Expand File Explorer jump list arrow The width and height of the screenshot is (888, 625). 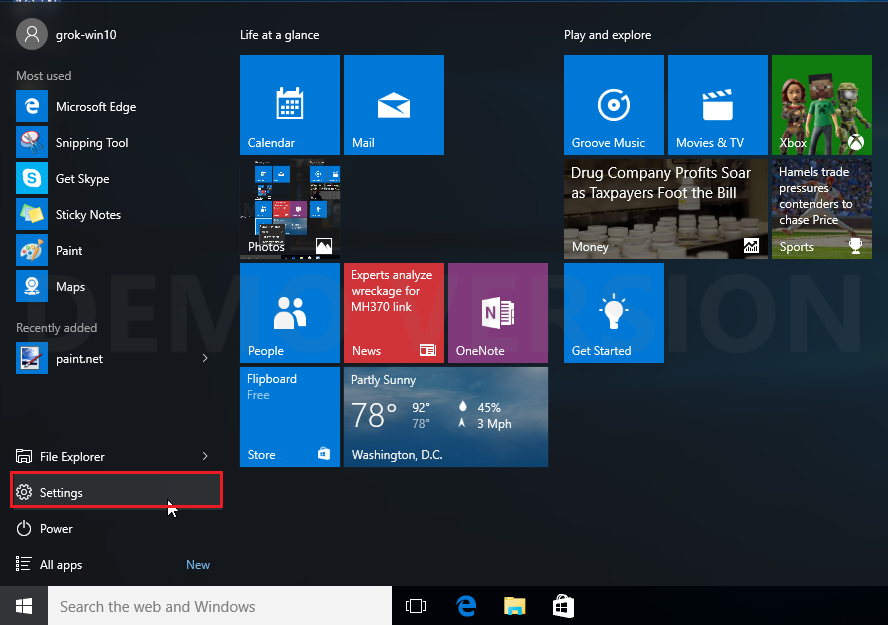pos(205,456)
